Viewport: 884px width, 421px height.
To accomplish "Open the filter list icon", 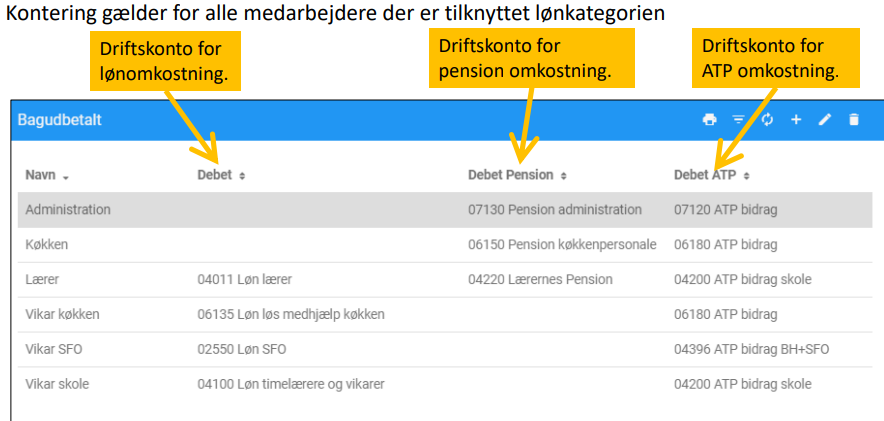I will 739,119.
